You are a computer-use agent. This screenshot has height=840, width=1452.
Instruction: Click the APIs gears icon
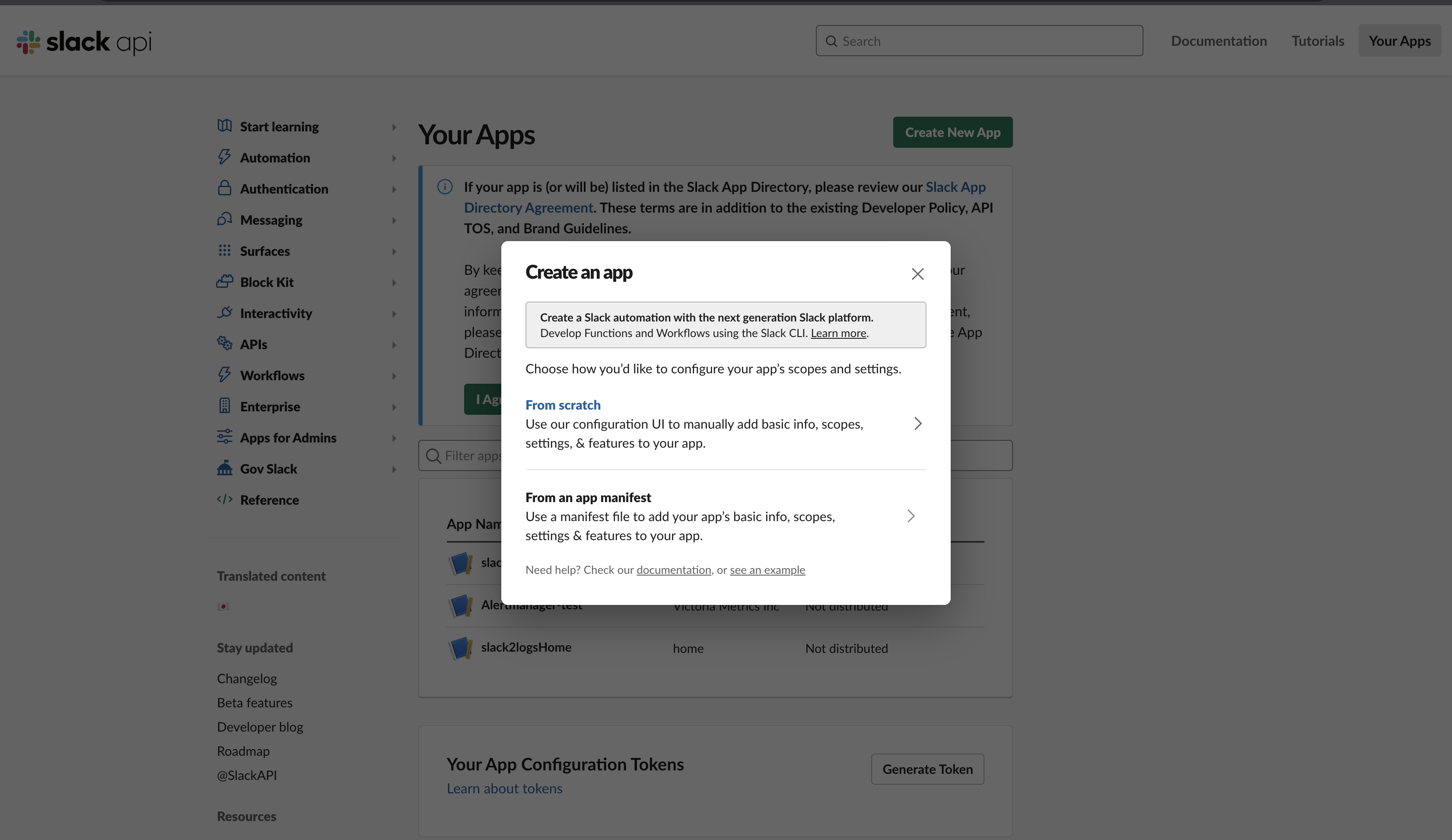(x=224, y=343)
